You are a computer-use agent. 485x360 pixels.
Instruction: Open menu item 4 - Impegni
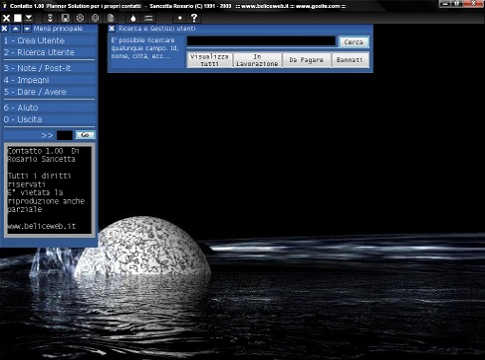[x=49, y=80]
